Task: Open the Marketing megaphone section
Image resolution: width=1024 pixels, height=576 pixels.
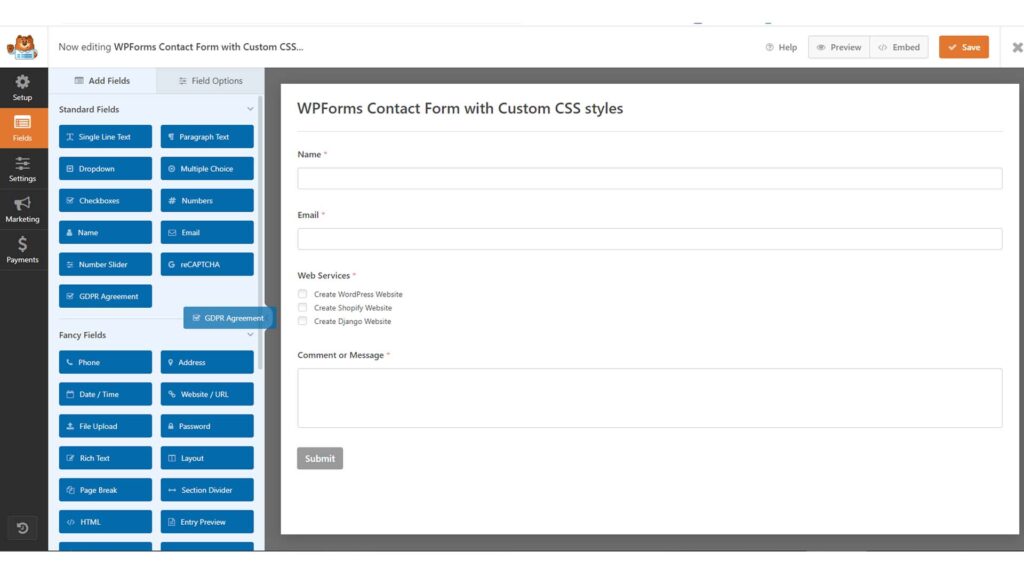Action: click(x=23, y=209)
